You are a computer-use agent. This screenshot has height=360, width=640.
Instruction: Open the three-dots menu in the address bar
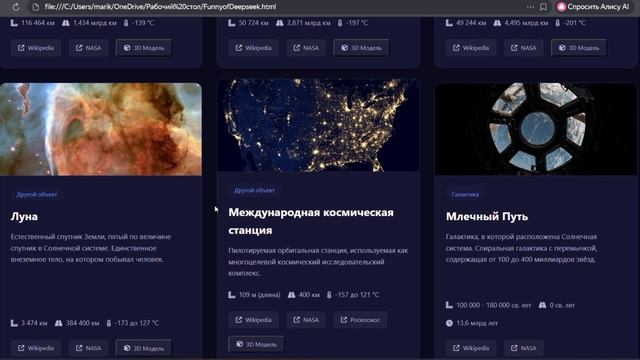[530, 7]
